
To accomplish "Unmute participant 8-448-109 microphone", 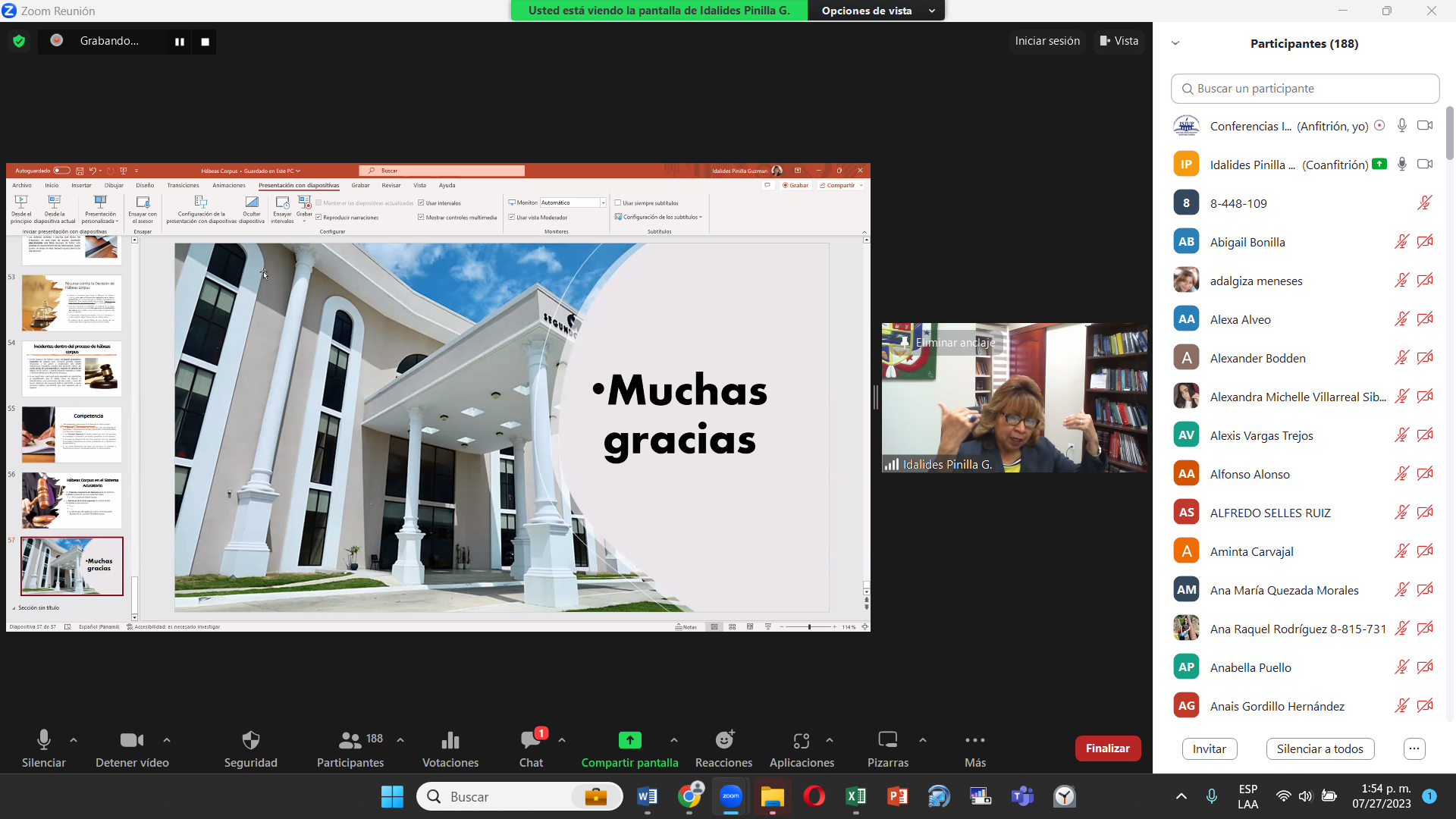I will click(x=1425, y=203).
